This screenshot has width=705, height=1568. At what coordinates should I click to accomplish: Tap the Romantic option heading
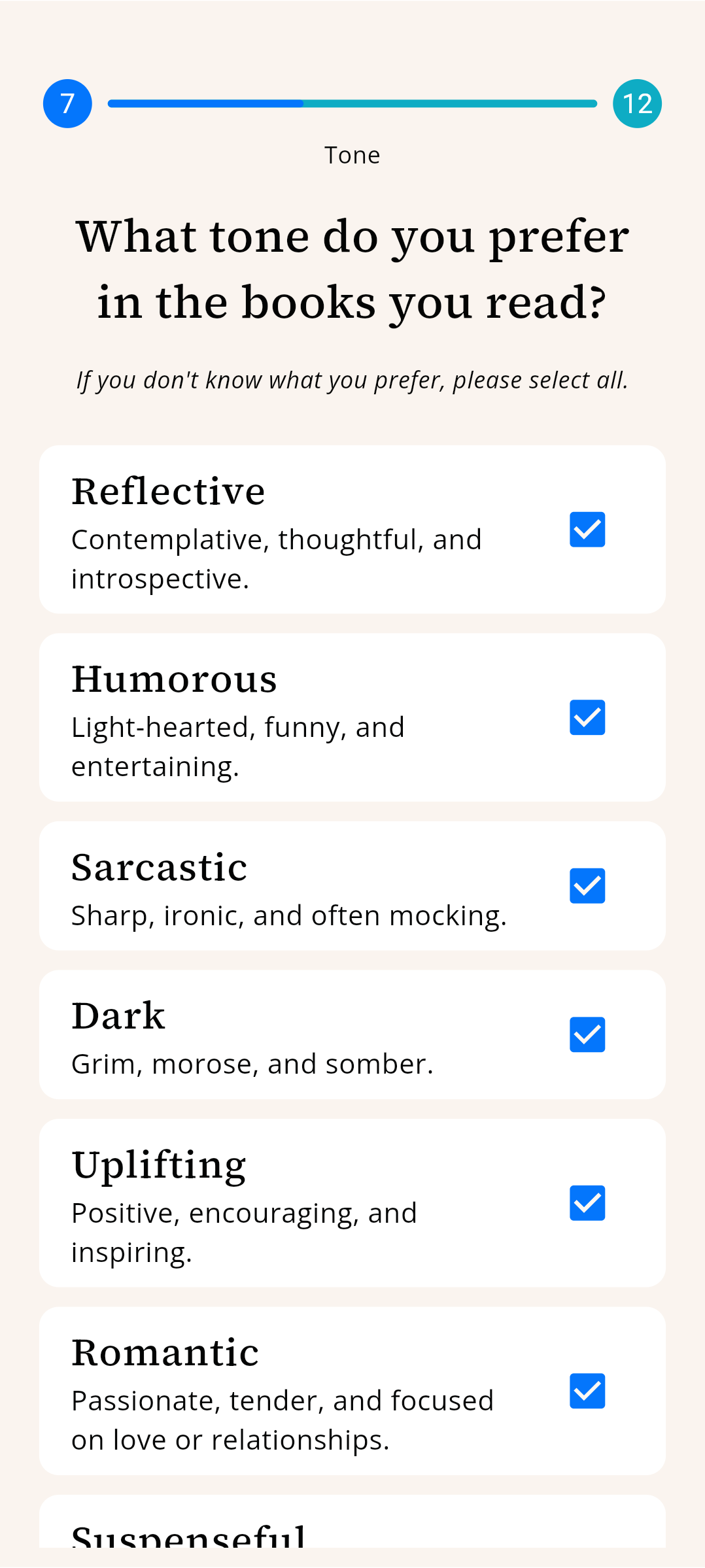click(165, 1353)
